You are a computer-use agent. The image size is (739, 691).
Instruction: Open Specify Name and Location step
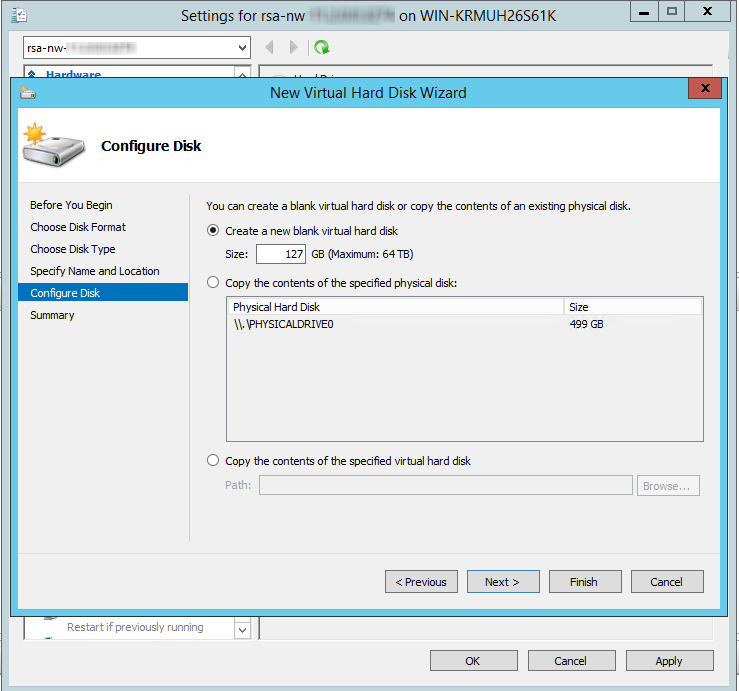click(95, 271)
